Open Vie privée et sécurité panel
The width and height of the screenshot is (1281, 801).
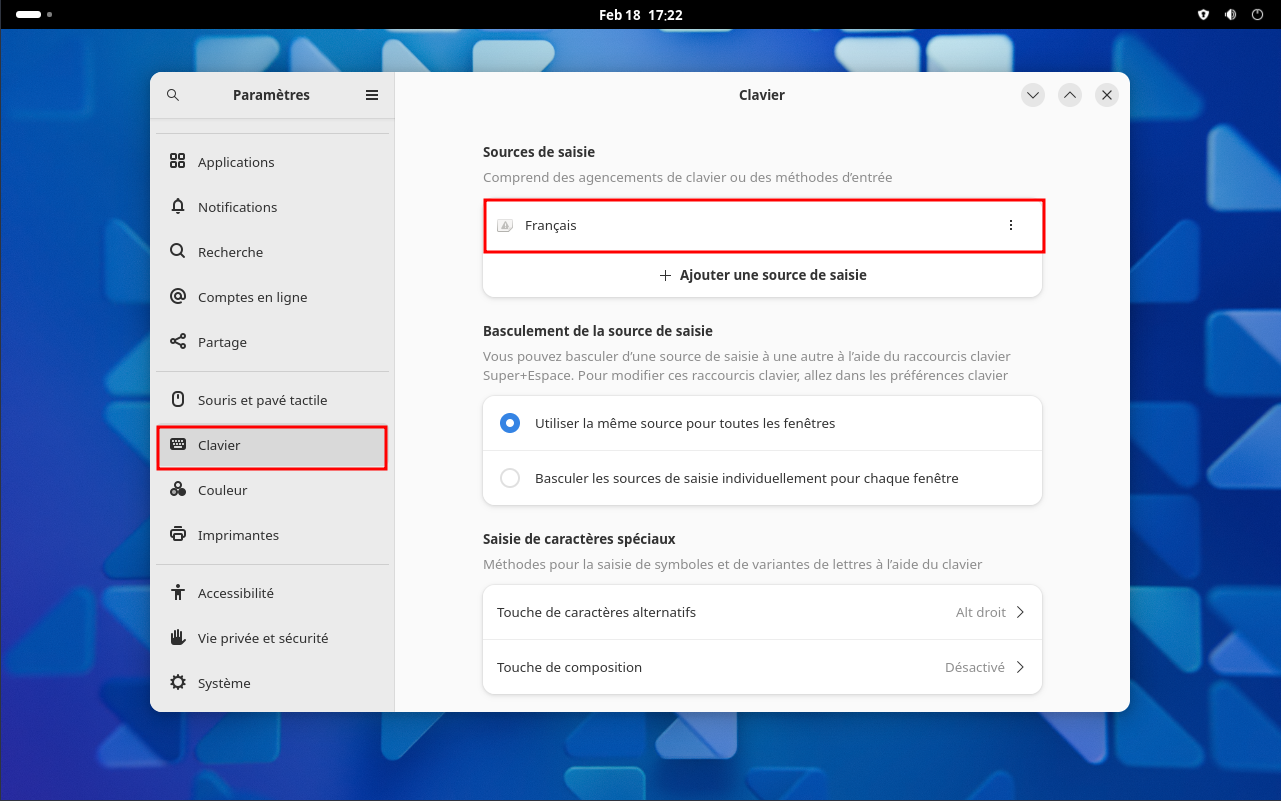coord(262,638)
